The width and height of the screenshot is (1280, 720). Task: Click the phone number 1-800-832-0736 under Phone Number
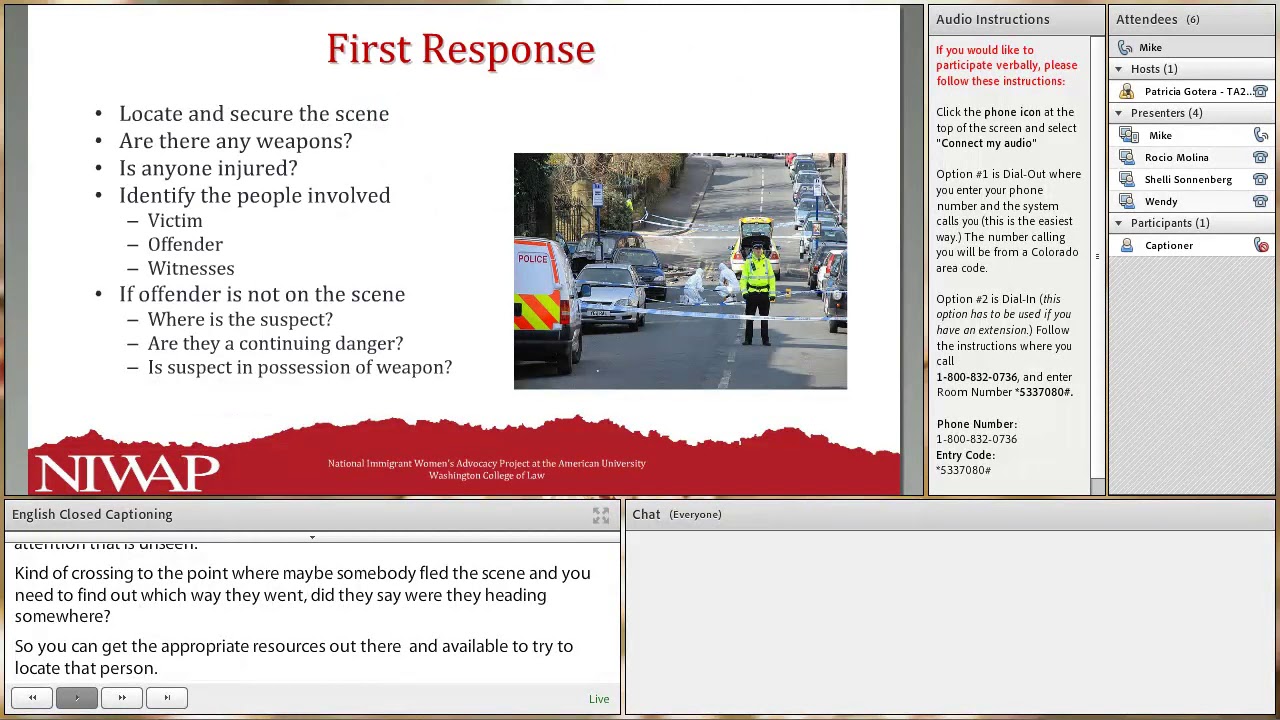pos(976,440)
